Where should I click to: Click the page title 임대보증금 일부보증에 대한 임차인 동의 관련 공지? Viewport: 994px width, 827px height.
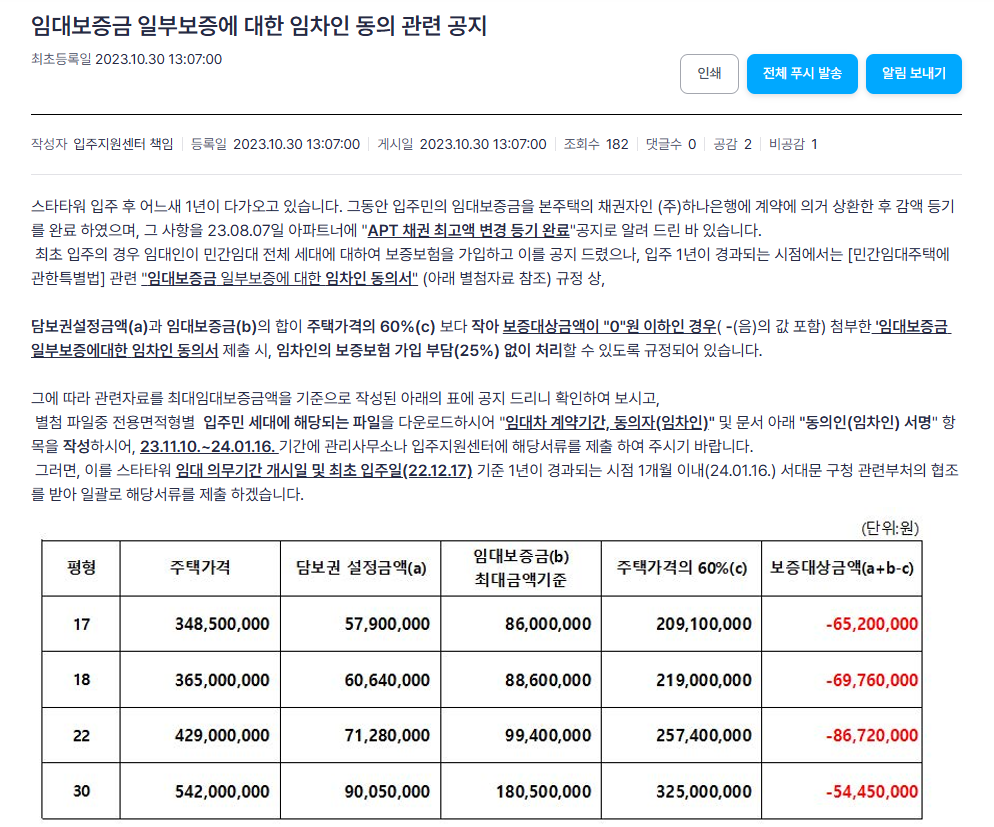pyautogui.click(x=259, y=26)
